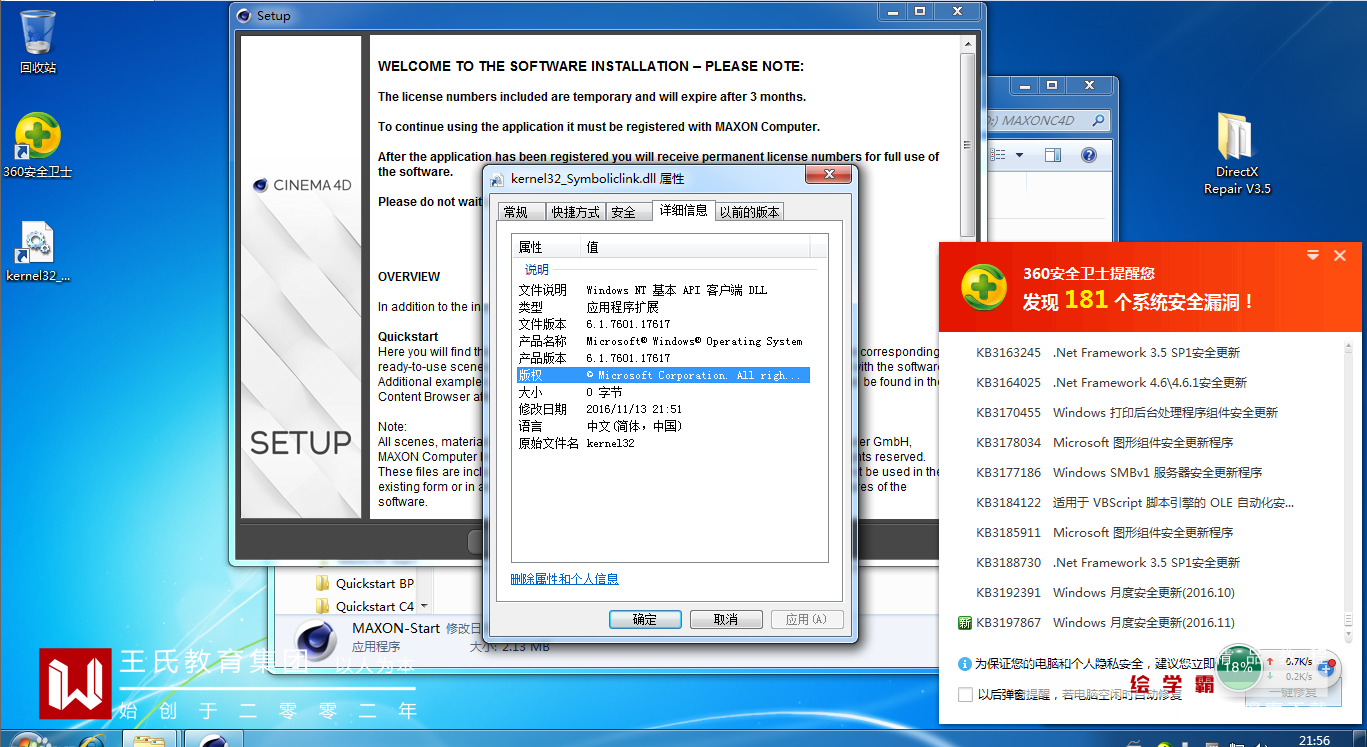The width and height of the screenshot is (1367, 747).
Task: Click the Explorer tree scroll-down arrow
Action: 424,606
